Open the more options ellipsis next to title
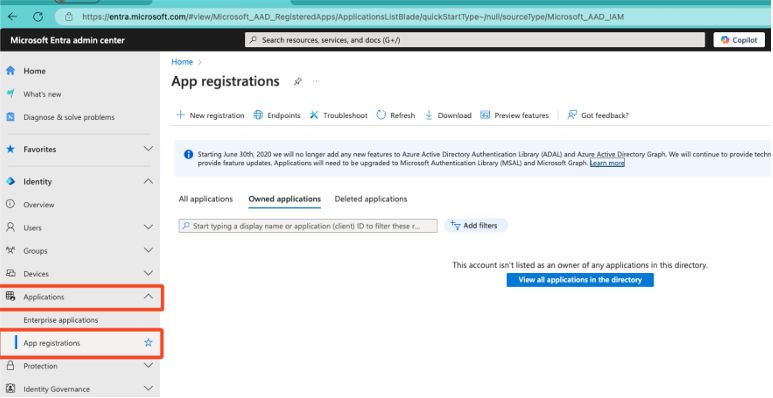773x398 pixels. [x=316, y=81]
